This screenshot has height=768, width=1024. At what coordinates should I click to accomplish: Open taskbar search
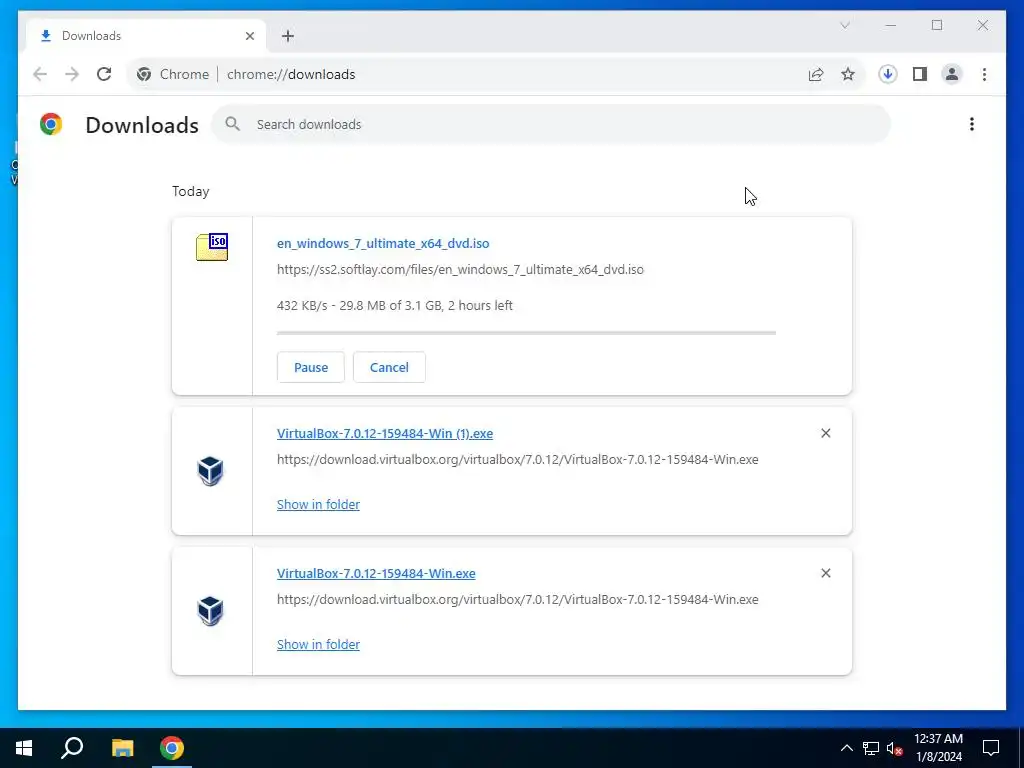pos(72,748)
